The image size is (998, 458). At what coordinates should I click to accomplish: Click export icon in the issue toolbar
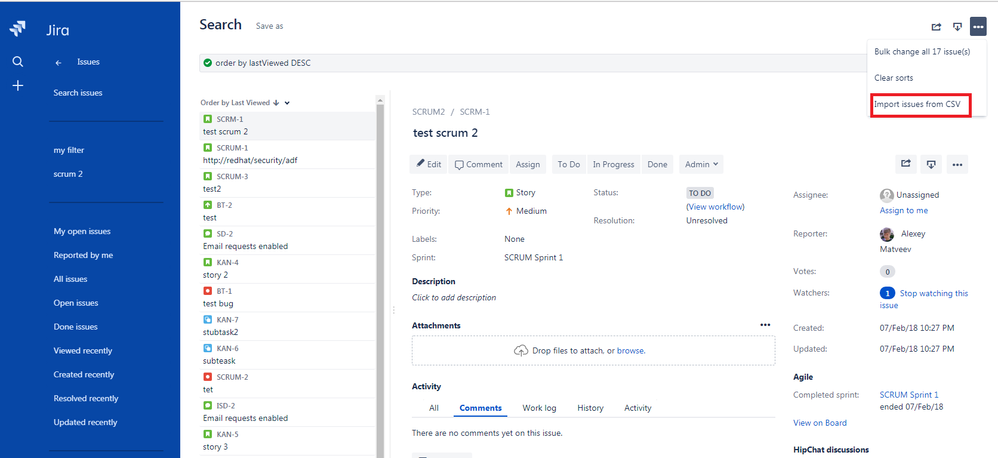click(x=931, y=164)
